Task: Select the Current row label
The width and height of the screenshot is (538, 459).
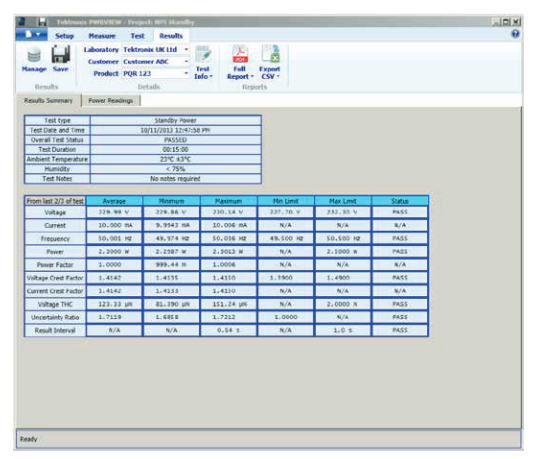Action: click(x=55, y=225)
